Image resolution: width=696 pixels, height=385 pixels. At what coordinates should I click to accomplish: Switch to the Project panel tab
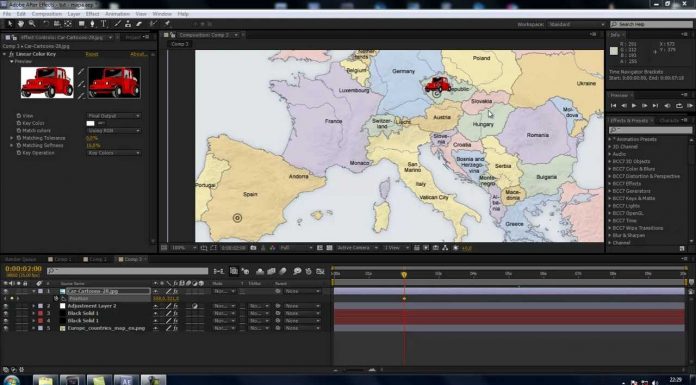point(133,38)
